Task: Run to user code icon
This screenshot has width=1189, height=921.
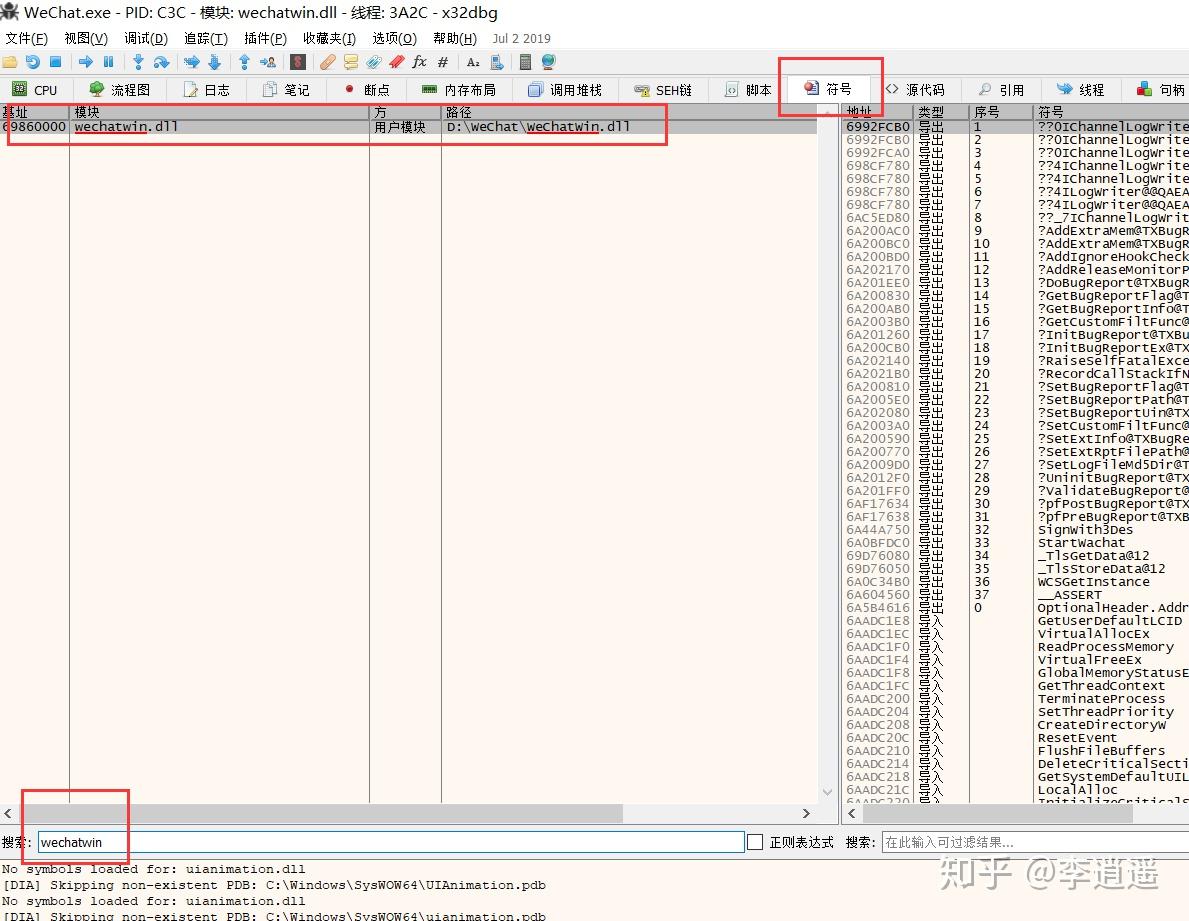Action: 267,62
